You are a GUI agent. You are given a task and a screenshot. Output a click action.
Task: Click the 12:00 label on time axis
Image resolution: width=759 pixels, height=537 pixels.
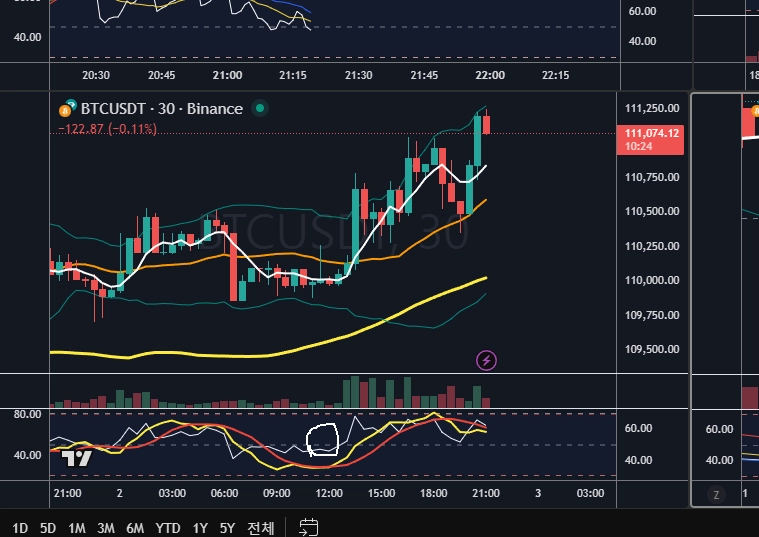329,493
